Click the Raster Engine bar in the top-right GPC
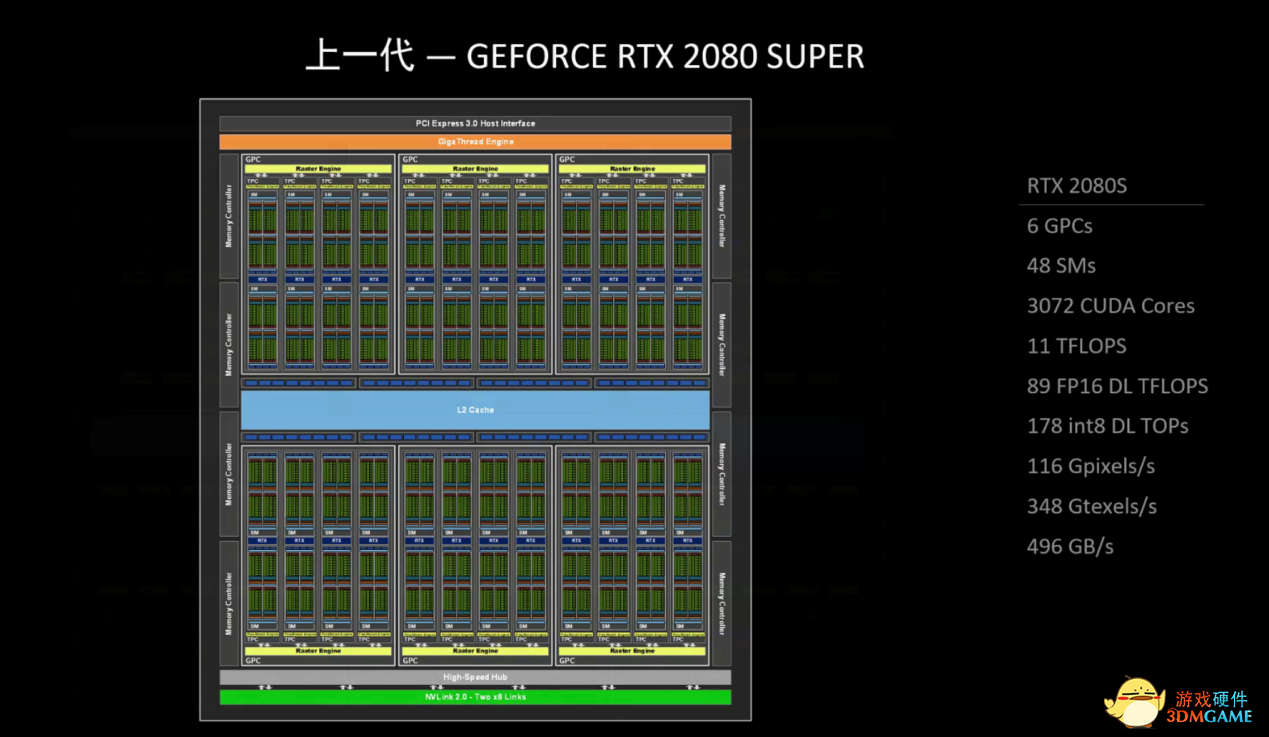 click(632, 169)
